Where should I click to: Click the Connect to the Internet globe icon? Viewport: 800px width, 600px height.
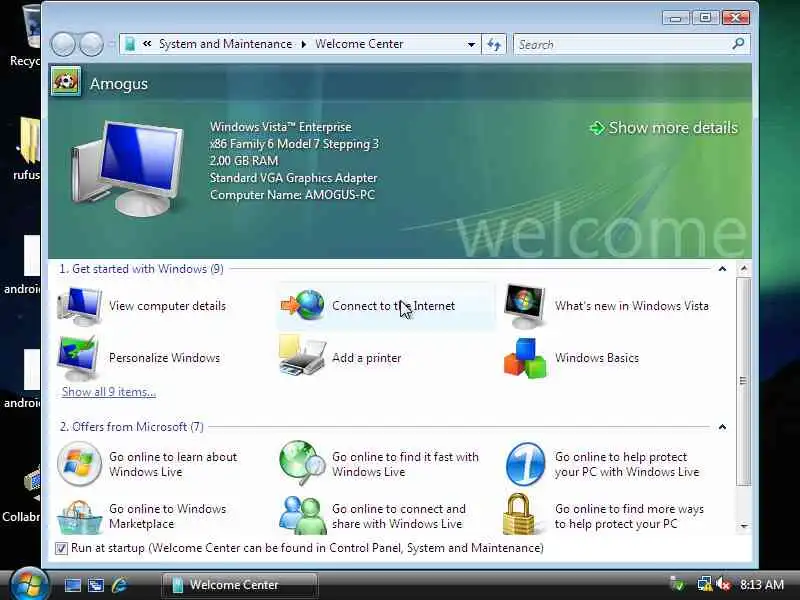pyautogui.click(x=303, y=305)
